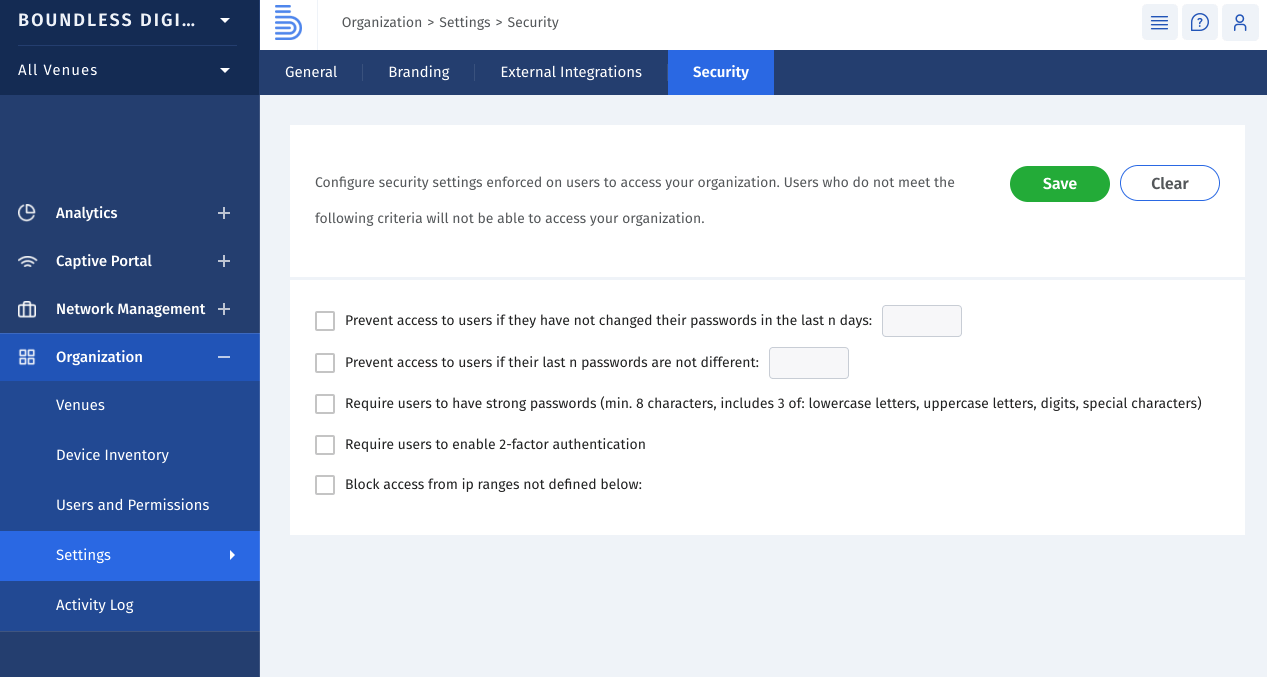Expand the Analytics section with plus
Screen dimensions: 1267x677
(x=224, y=213)
